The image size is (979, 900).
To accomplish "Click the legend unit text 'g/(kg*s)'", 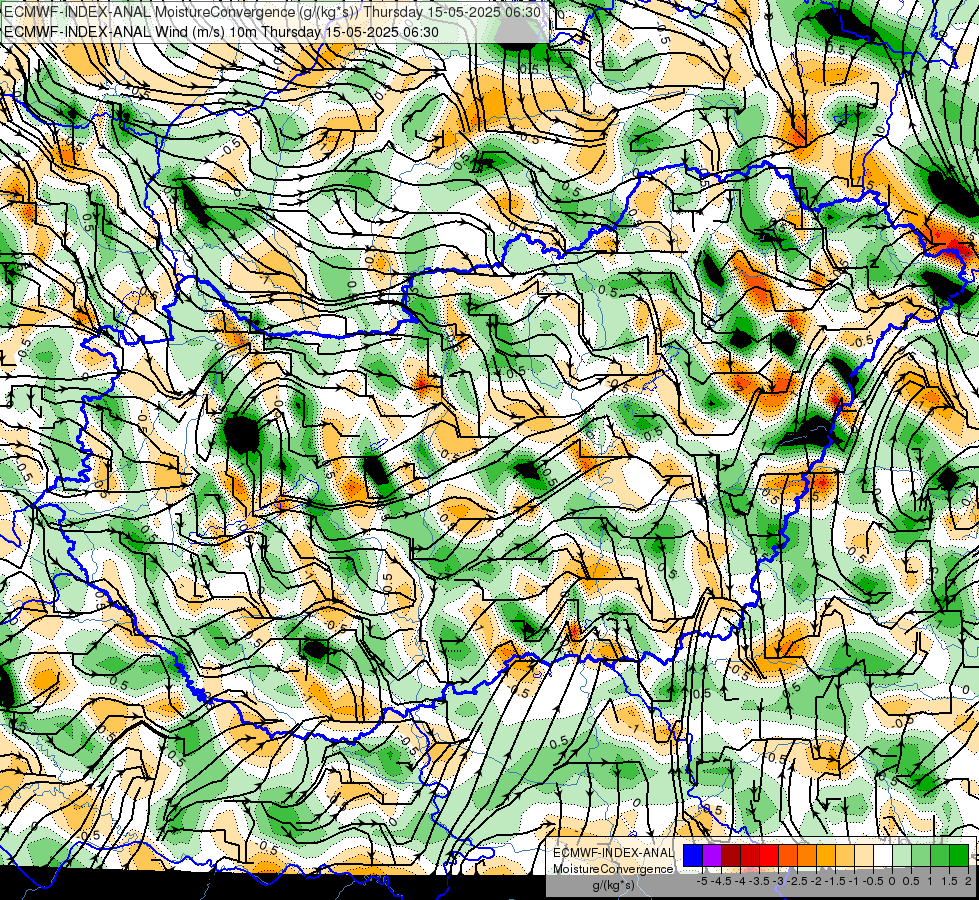I will [x=613, y=886].
